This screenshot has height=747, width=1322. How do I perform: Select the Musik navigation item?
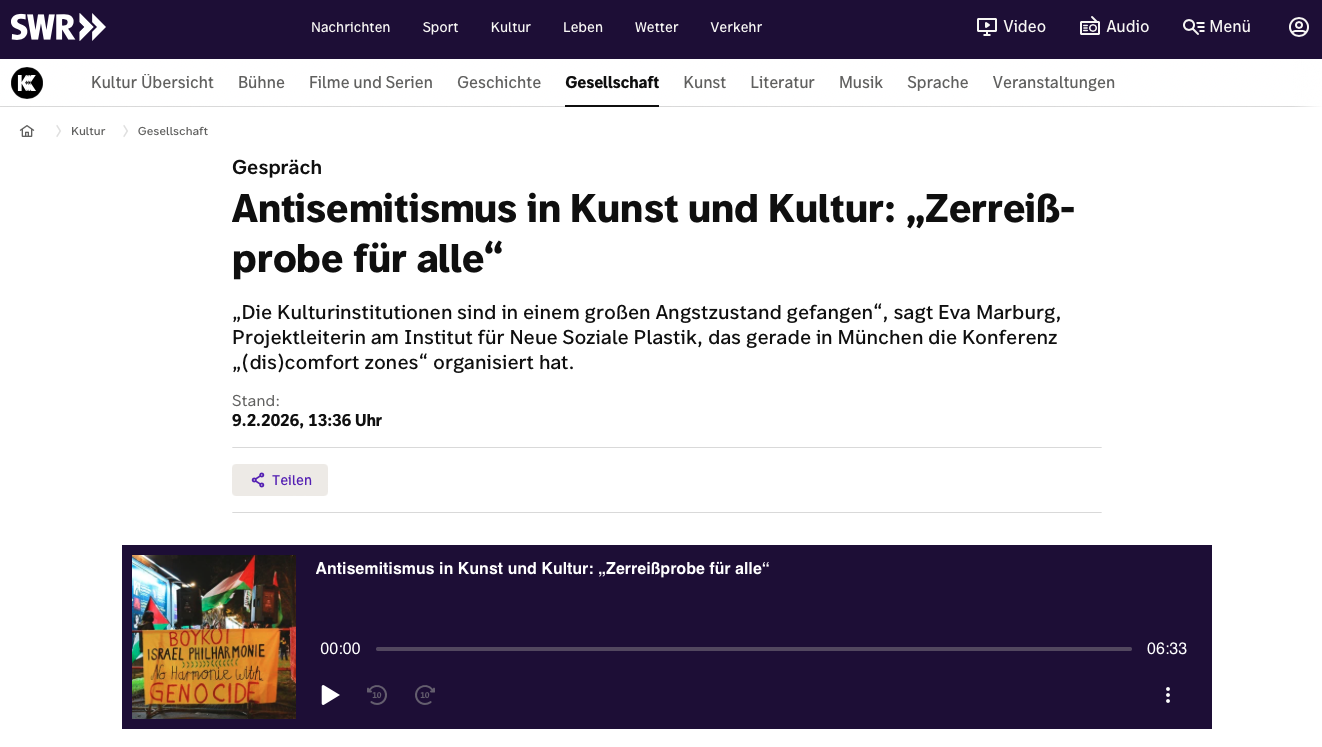click(860, 82)
